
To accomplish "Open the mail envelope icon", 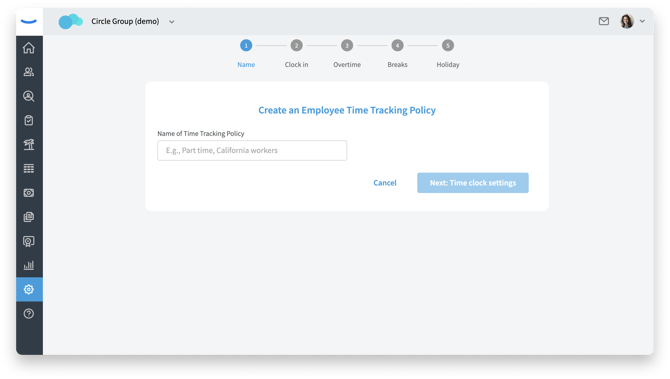I will click(604, 21).
